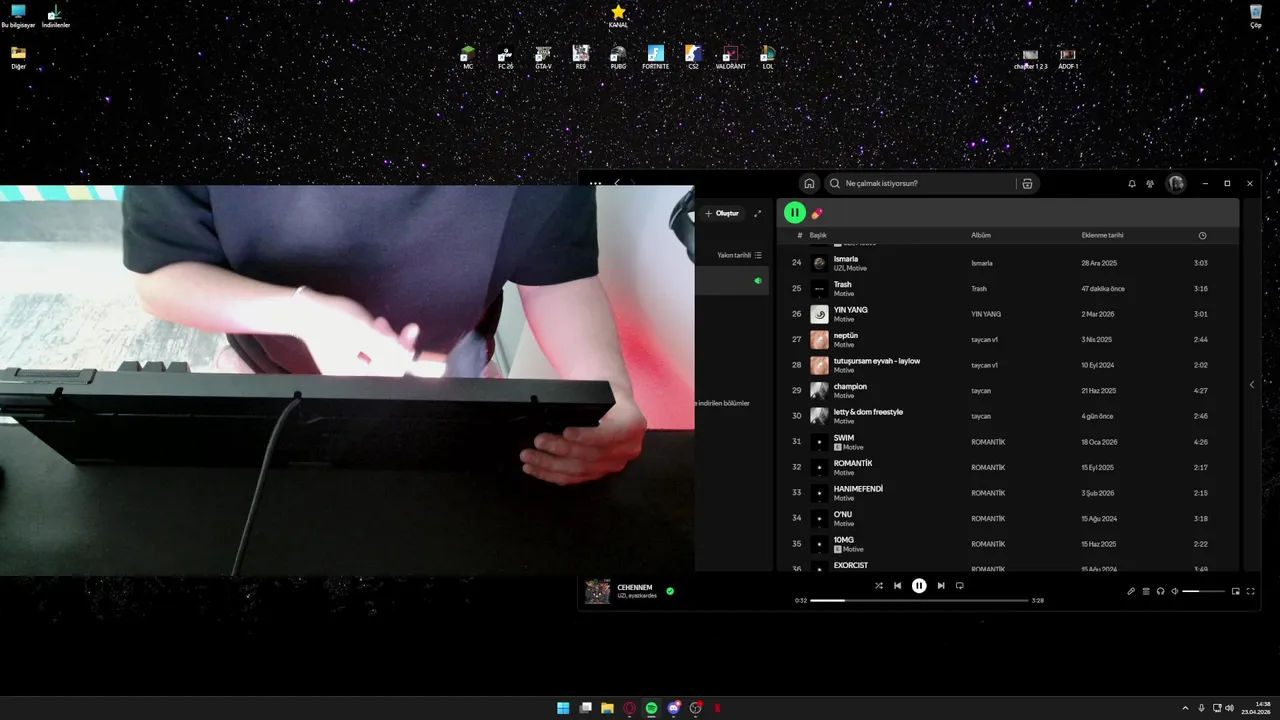Open the play queue icon
The image size is (1280, 720).
(1146, 591)
